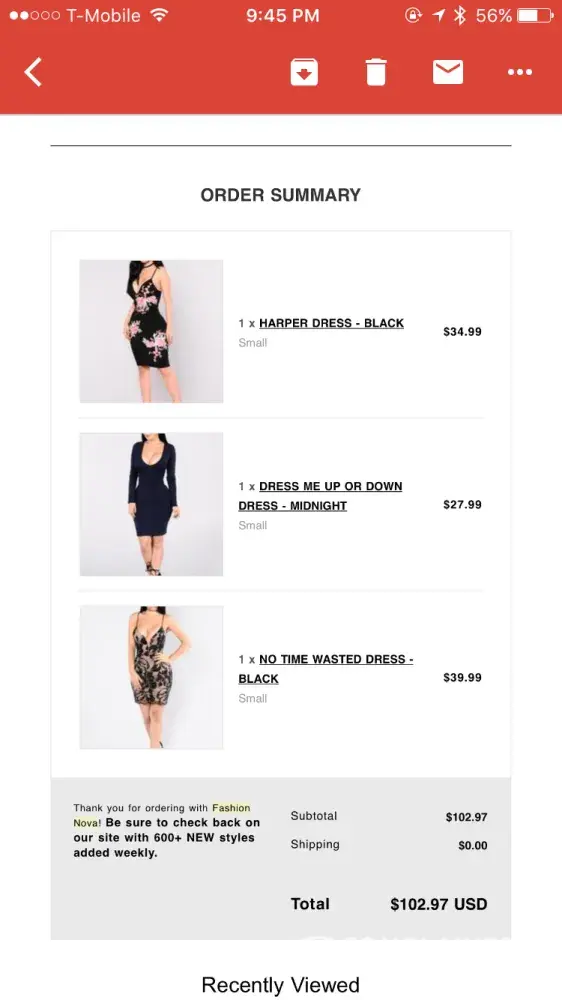562x1000 pixels.
Task: Archive this email with the archive icon
Action: click(x=304, y=71)
